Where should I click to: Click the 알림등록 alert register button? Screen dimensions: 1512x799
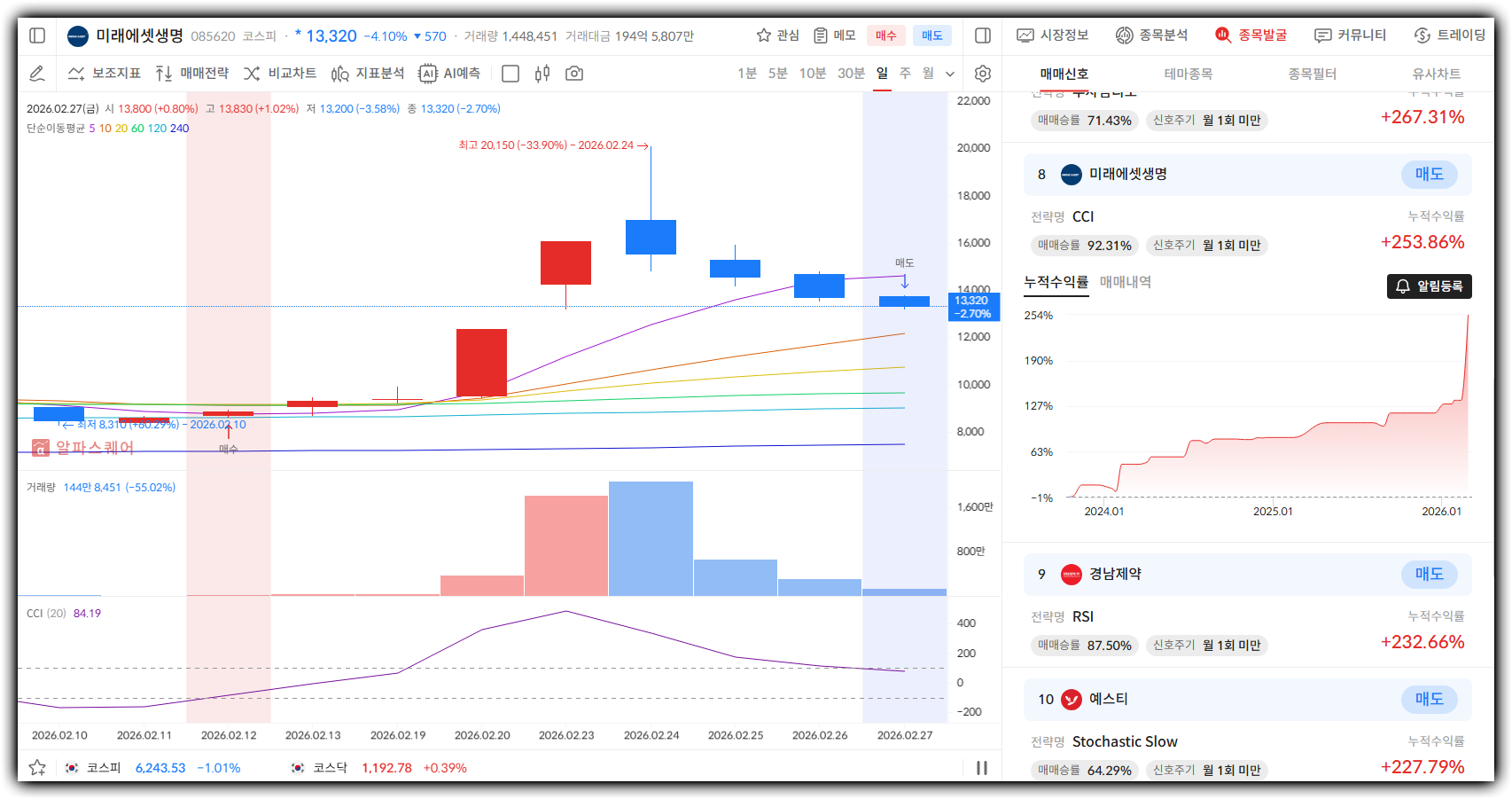coord(1429,286)
